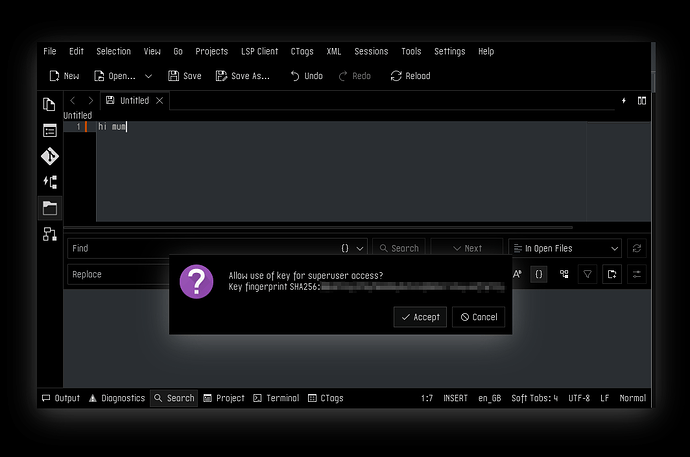Show the Filesystem Browser sidebar panel
Image resolution: width=690 pixels, height=457 pixels.
(49, 208)
